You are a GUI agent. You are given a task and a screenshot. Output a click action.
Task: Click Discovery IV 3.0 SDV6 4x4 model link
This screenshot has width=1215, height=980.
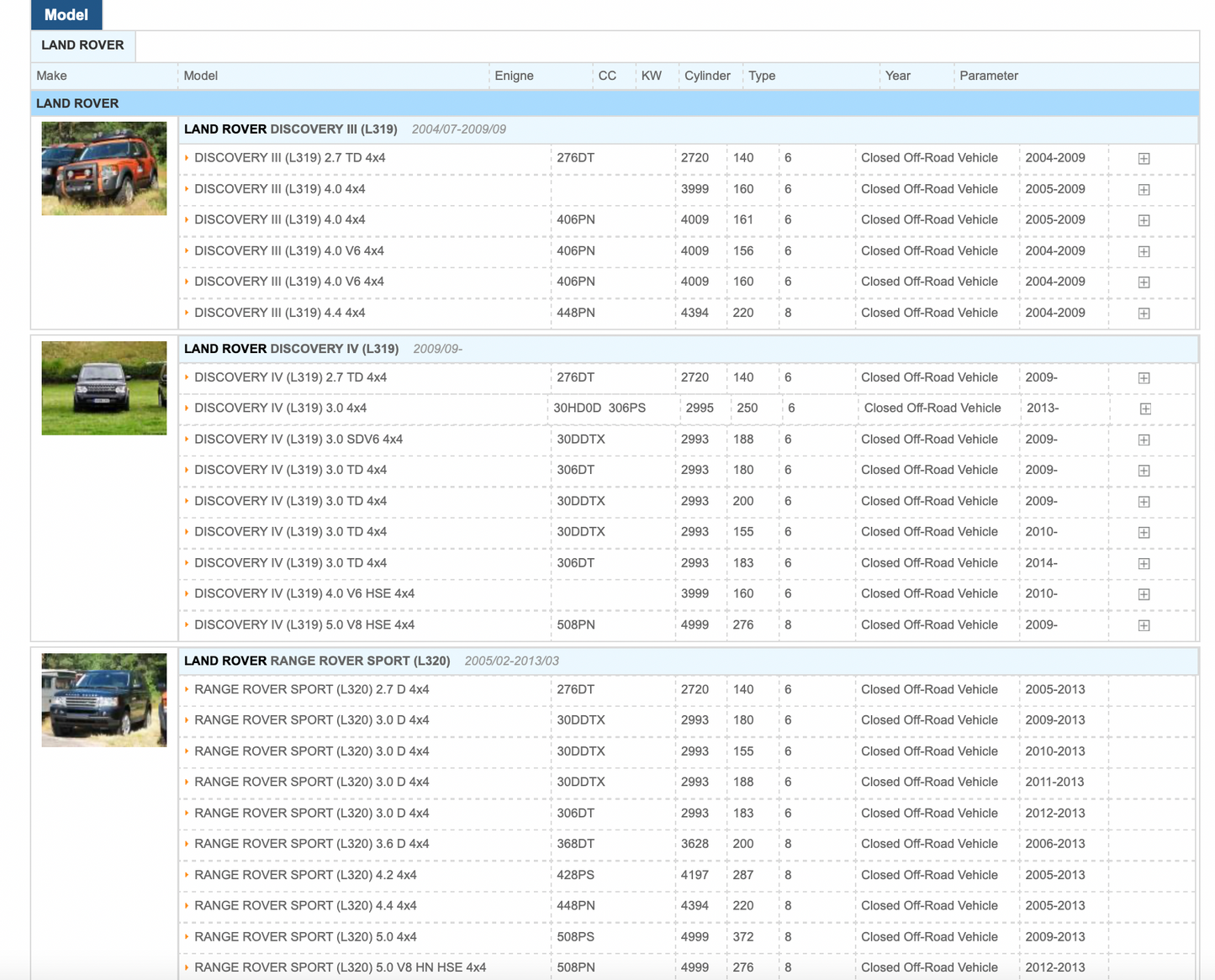298,440
